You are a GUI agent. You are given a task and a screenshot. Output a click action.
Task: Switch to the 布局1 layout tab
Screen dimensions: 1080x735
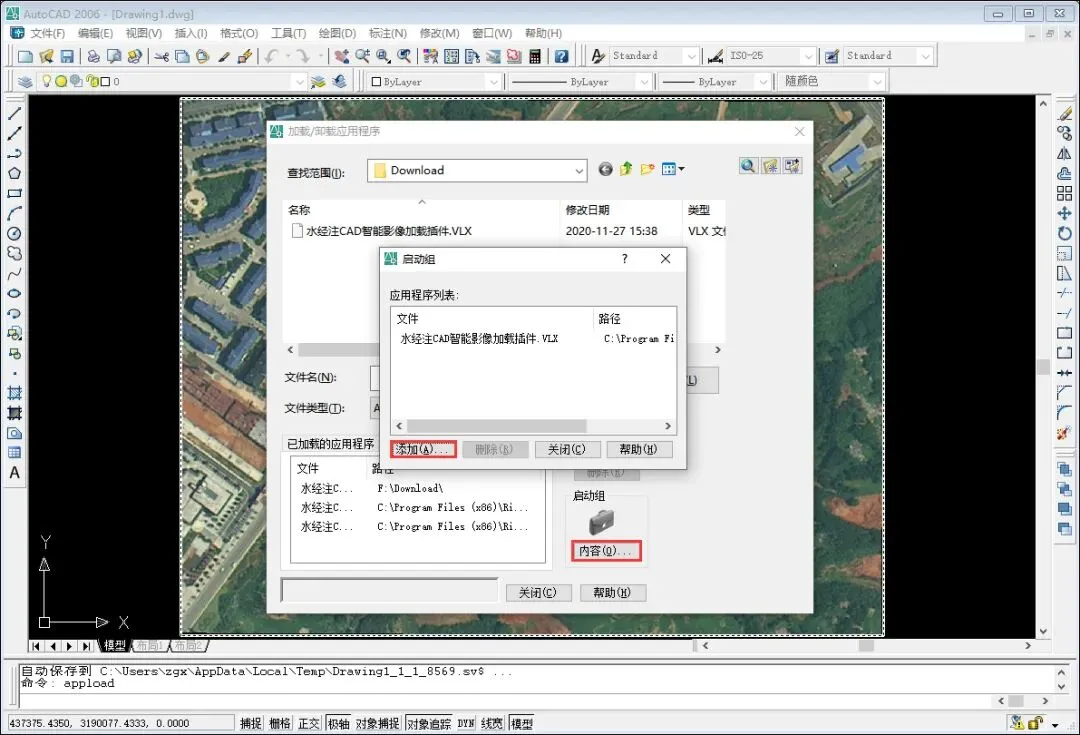pos(150,645)
